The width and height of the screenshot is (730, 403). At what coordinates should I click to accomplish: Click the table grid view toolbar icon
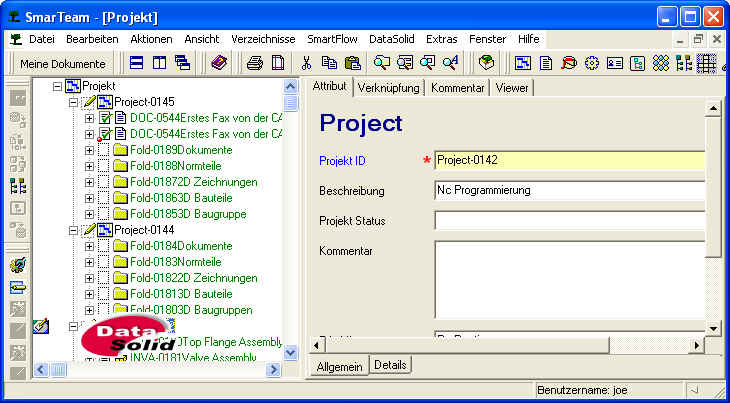coord(706,63)
